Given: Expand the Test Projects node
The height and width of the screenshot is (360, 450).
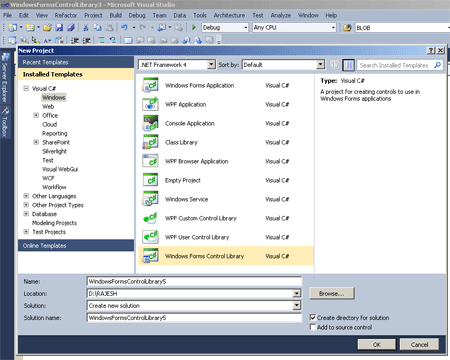Looking at the screenshot, I should tap(26, 232).
